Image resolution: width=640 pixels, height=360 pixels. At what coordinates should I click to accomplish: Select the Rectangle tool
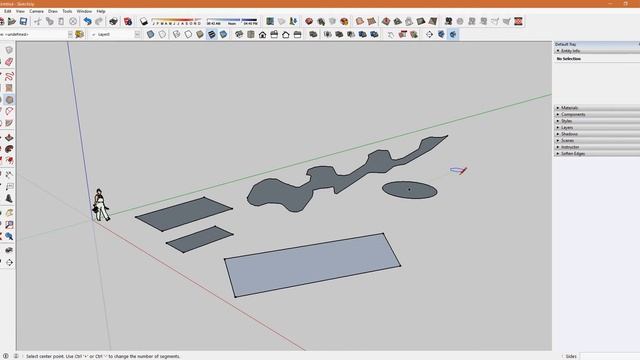[x=9, y=88]
